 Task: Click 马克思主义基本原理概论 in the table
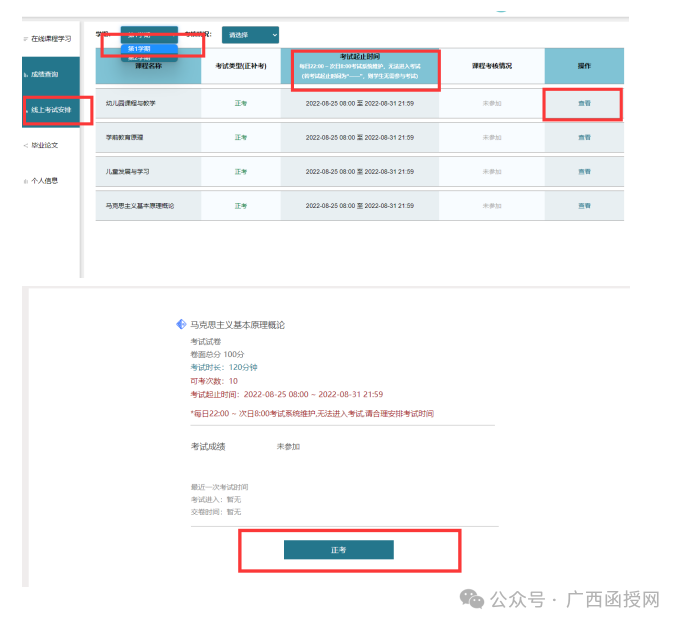(139, 206)
